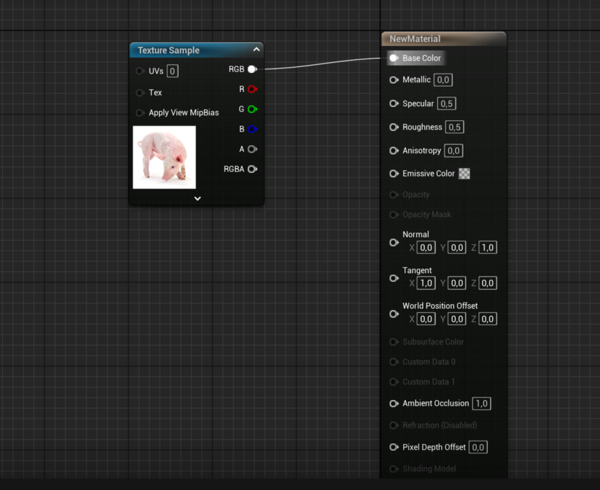Click the Normal Z value field
The height and width of the screenshot is (490, 600).
point(488,248)
